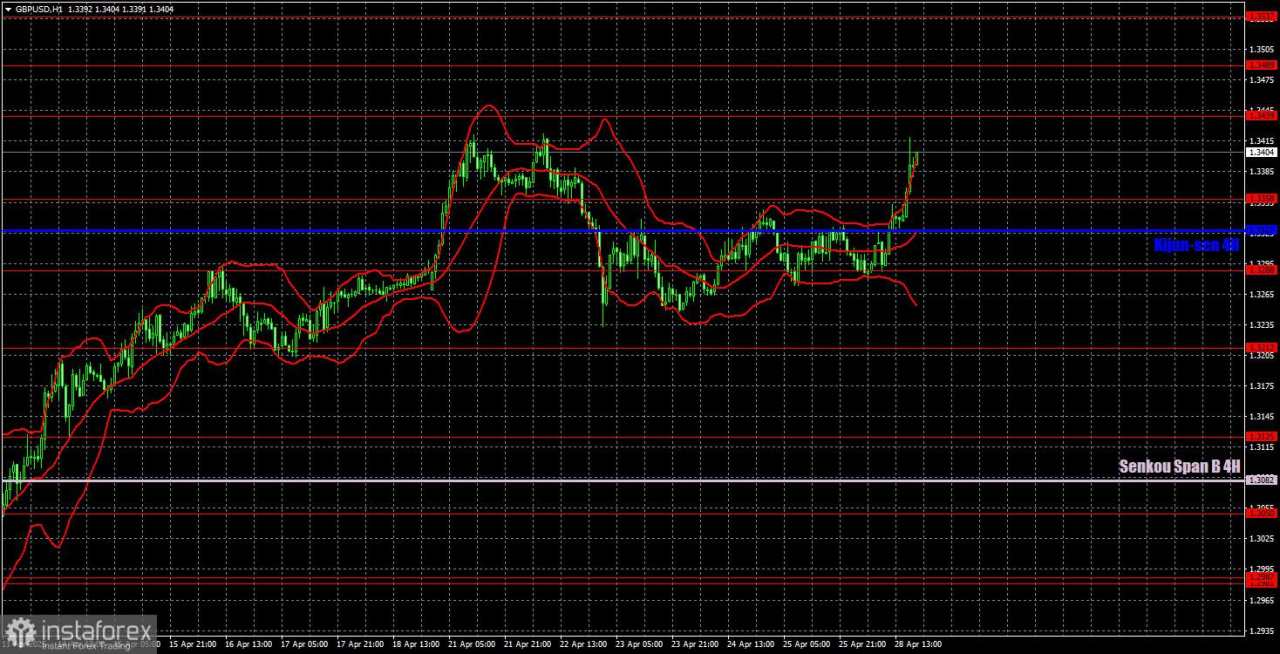This screenshot has width=1280, height=654.
Task: Click the blue Kijun-sen price tag on axis
Action: 1261,231
